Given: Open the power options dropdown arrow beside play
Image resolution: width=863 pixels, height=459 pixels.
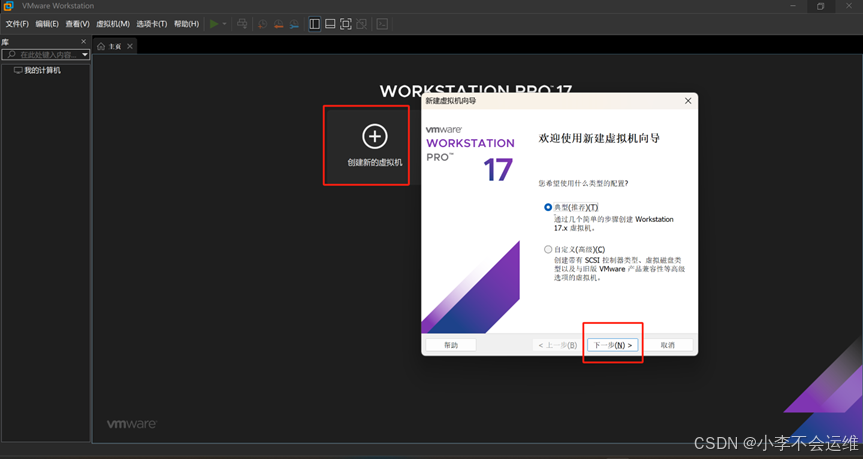Looking at the screenshot, I should tap(225, 24).
